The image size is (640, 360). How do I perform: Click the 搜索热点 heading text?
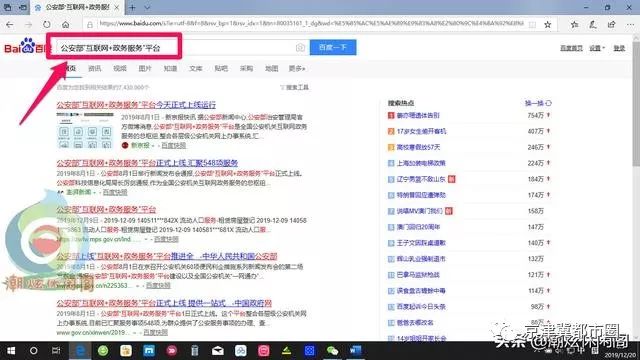400,103
